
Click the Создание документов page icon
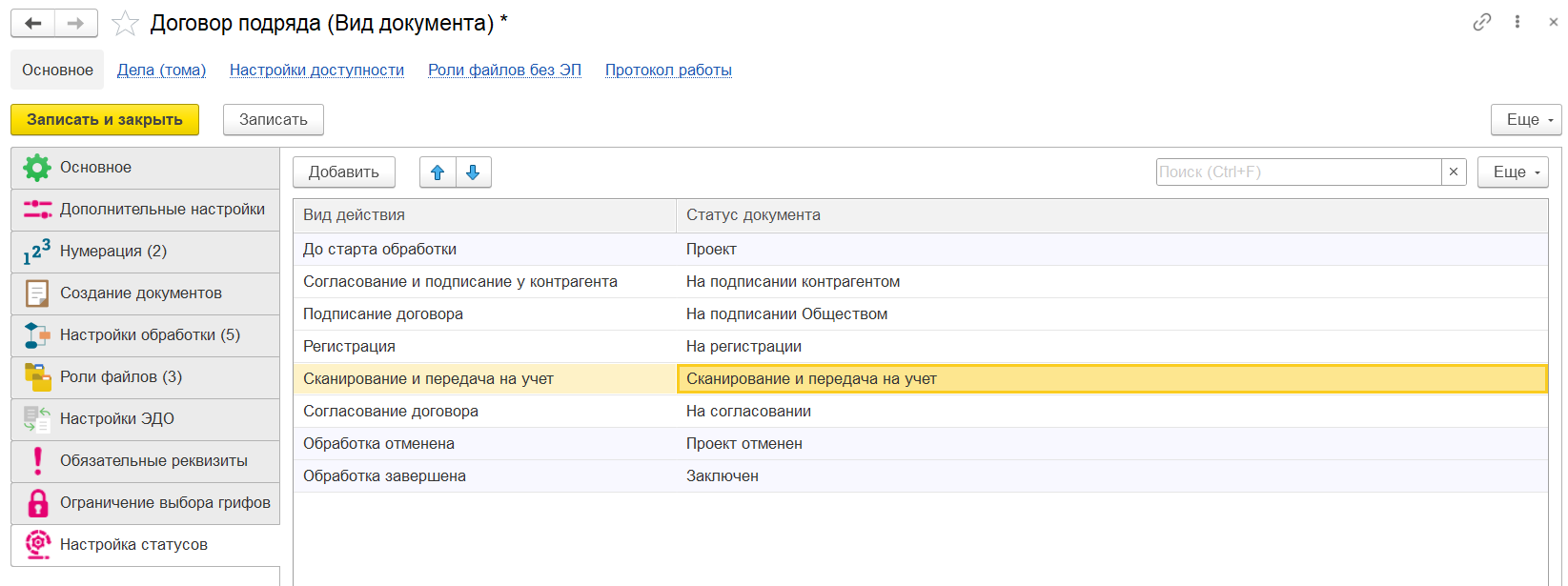37,293
